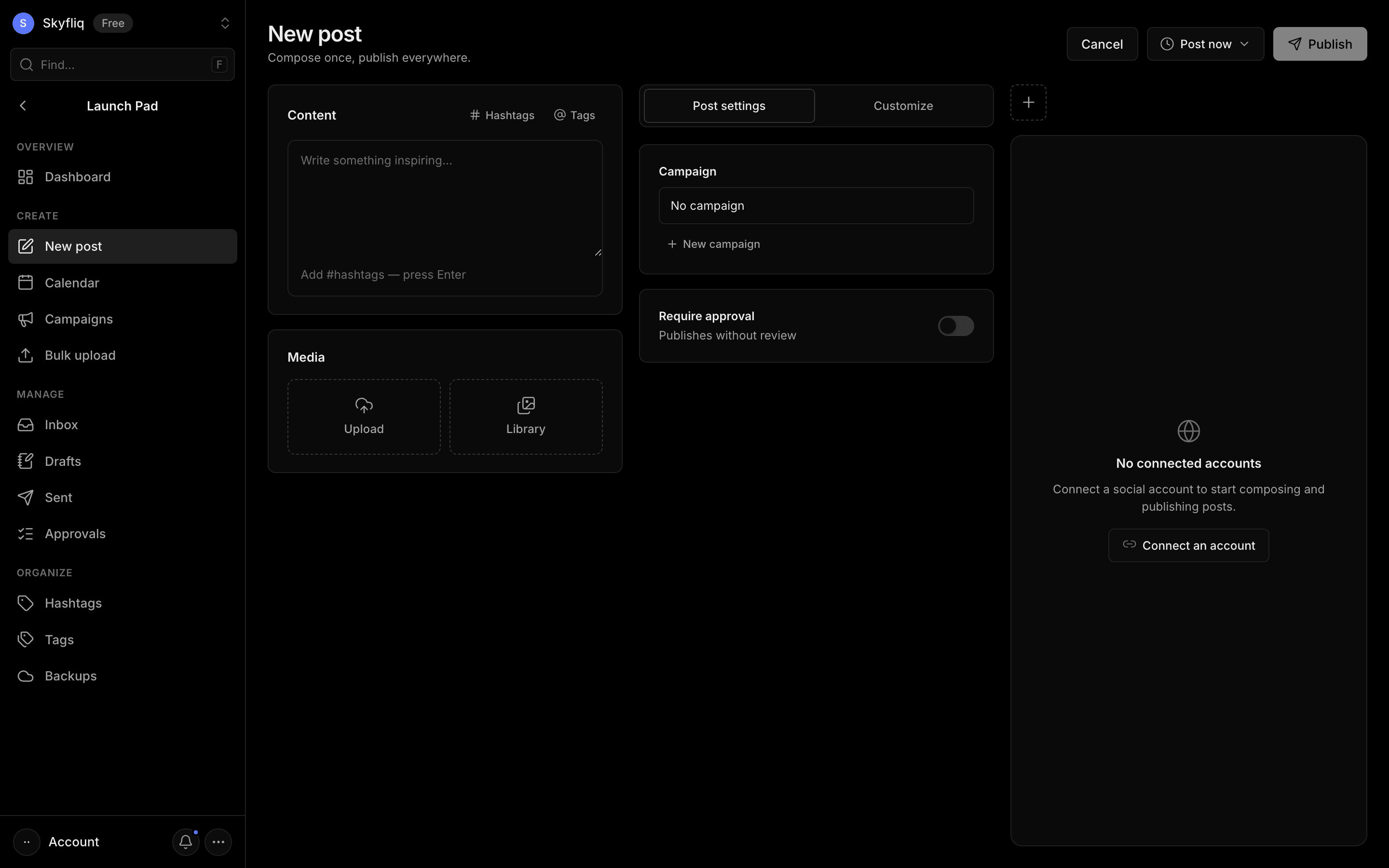
Task: Focus the Find search field
Action: pos(122,64)
